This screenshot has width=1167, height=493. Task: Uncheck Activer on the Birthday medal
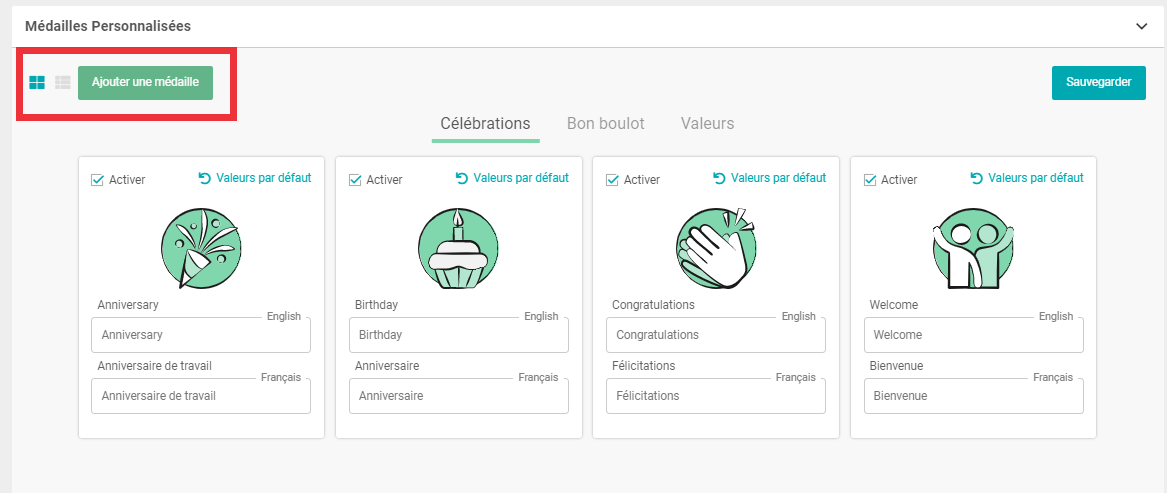click(355, 180)
